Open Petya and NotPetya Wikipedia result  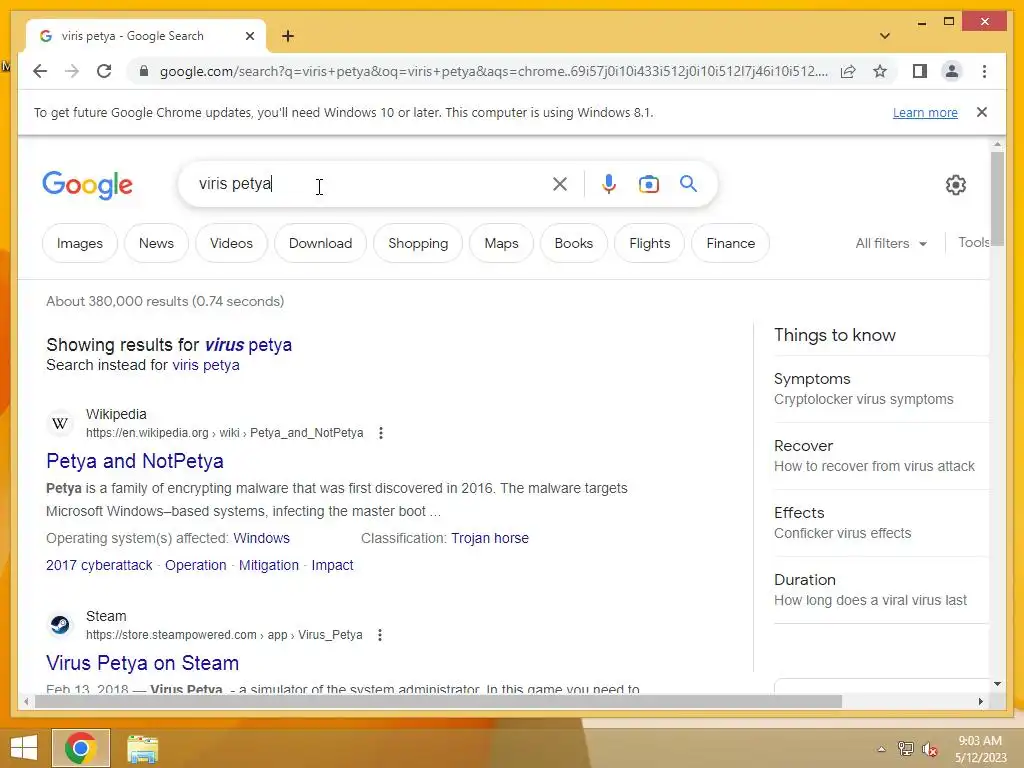coord(135,461)
